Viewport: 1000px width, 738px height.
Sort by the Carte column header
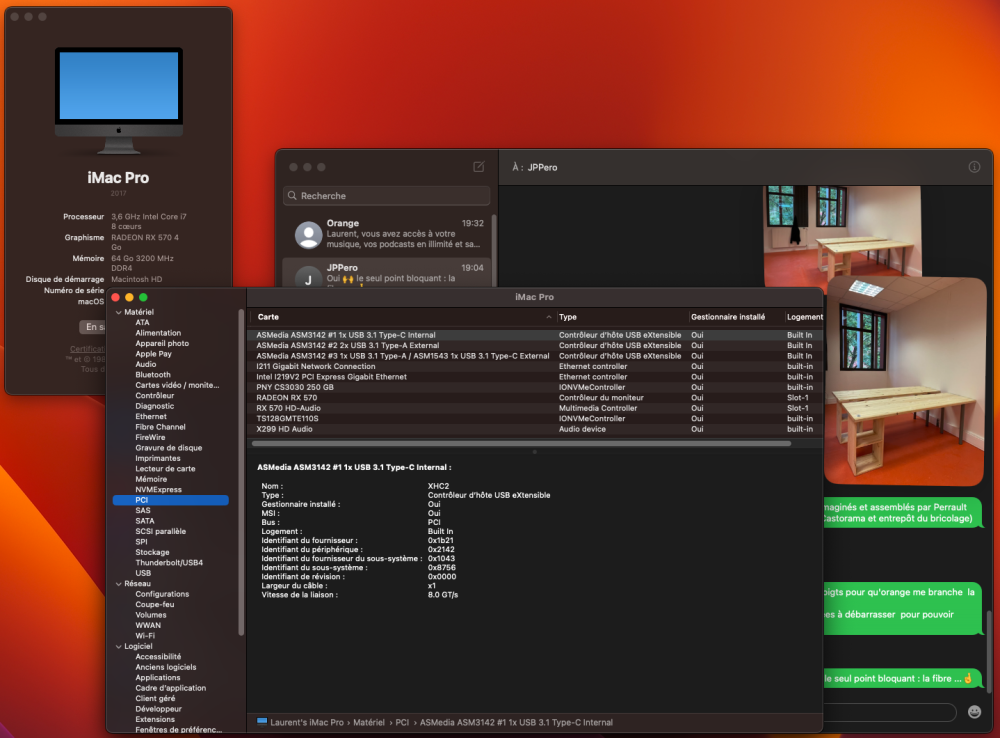(x=402, y=317)
